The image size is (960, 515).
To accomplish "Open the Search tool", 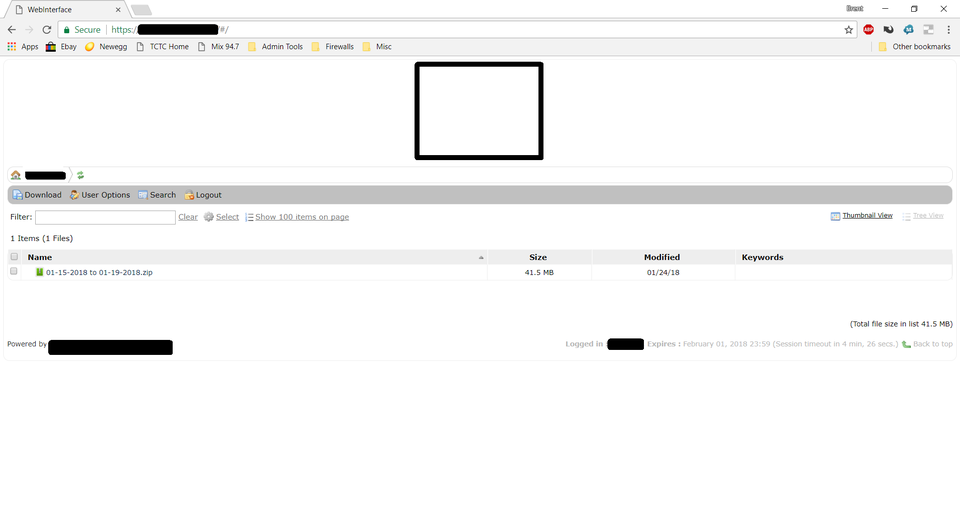I will point(157,195).
